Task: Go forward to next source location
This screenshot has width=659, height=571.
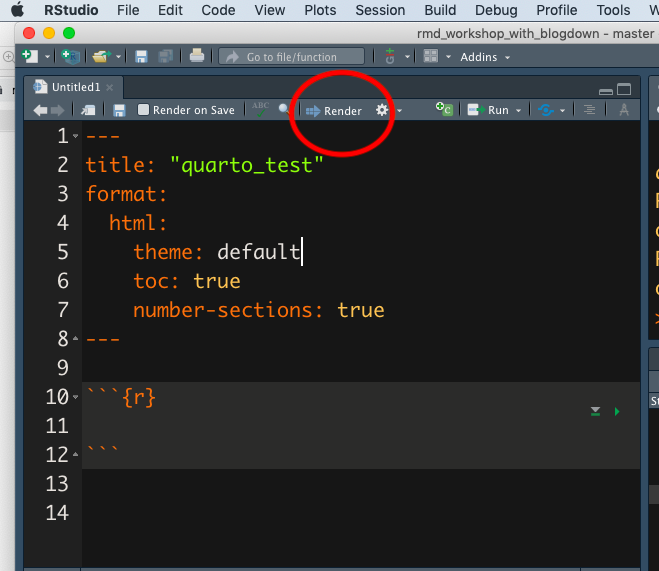Action: 58,111
